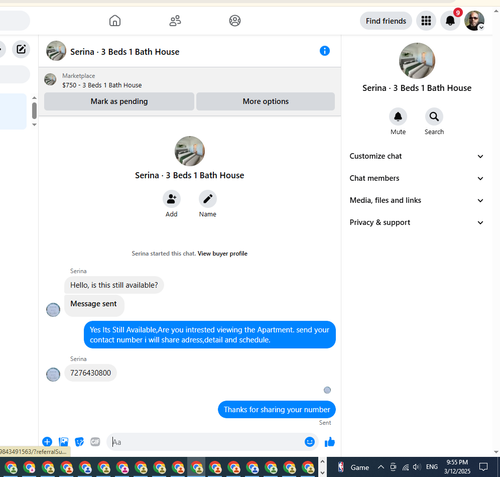
Task: Click the 'Message sent' bubble
Action: [94, 305]
